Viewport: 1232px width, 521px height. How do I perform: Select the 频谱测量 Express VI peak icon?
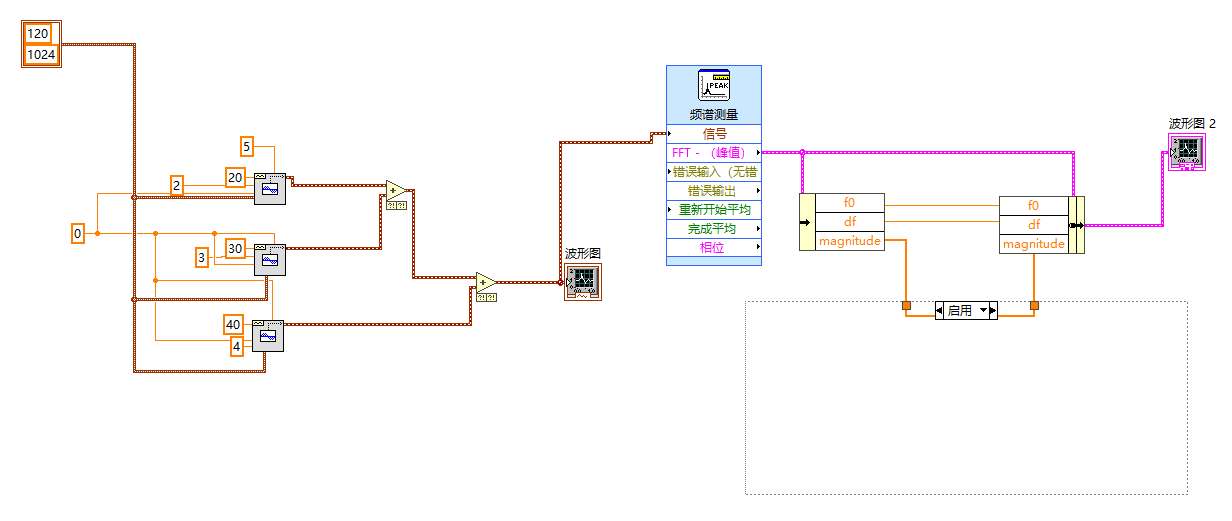(x=714, y=86)
